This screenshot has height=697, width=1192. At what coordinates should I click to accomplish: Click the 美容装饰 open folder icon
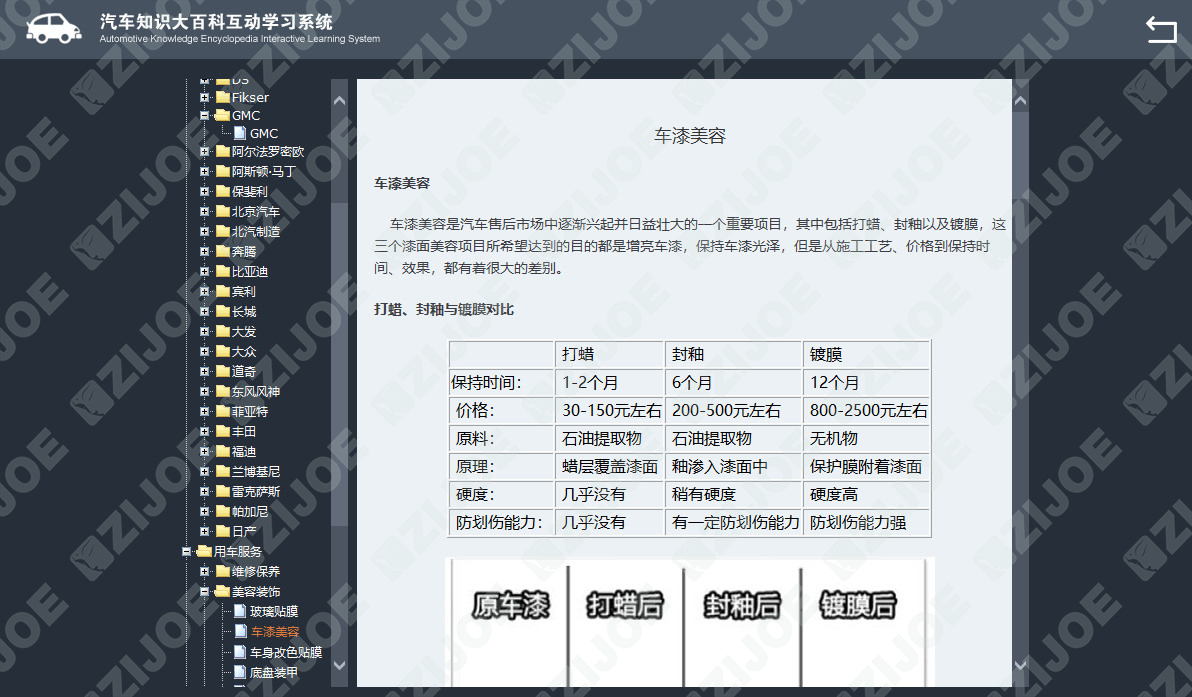tap(223, 591)
